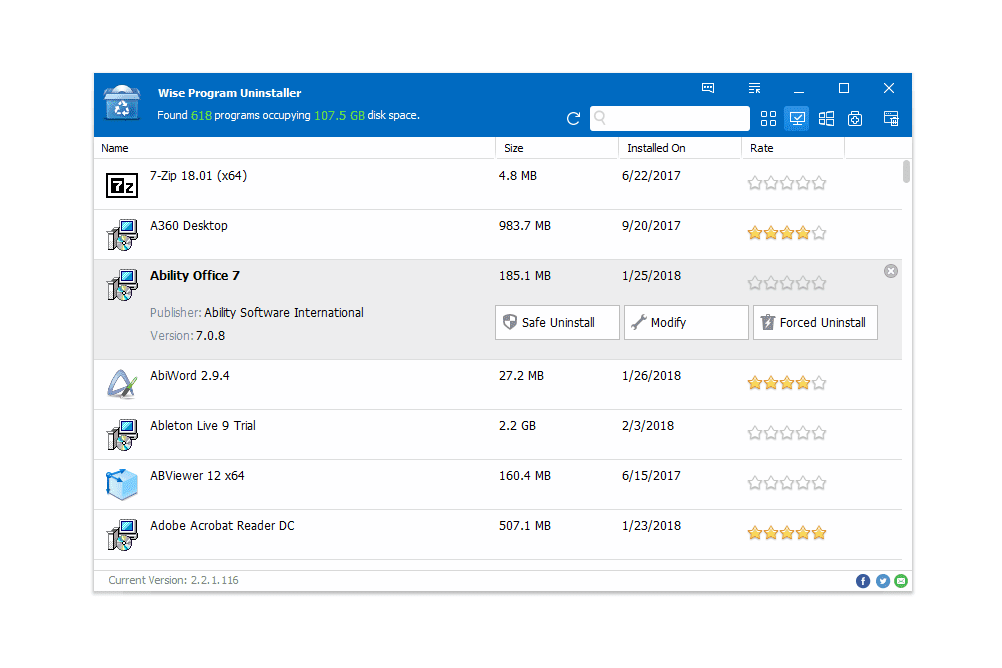Open the Facebook share icon

pos(863,581)
